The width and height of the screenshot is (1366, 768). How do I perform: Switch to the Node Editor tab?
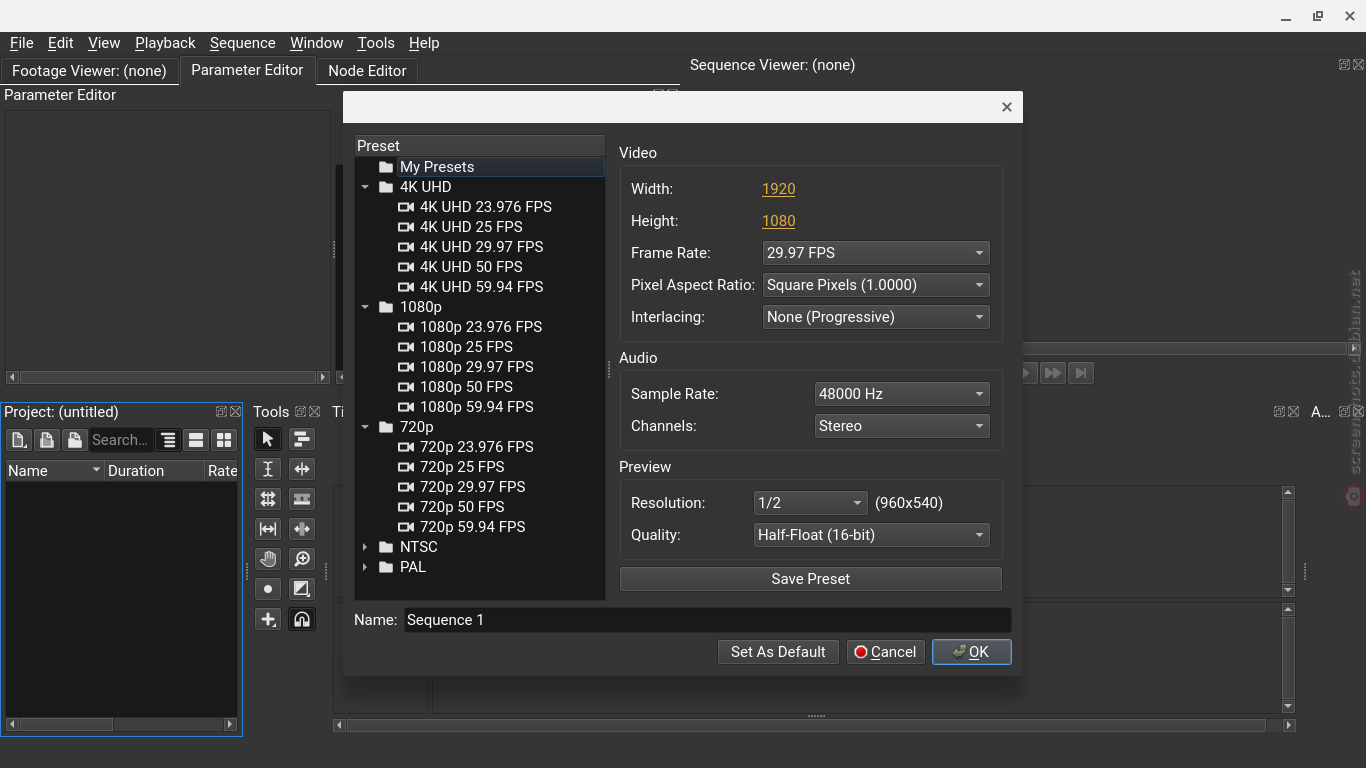coord(367,71)
